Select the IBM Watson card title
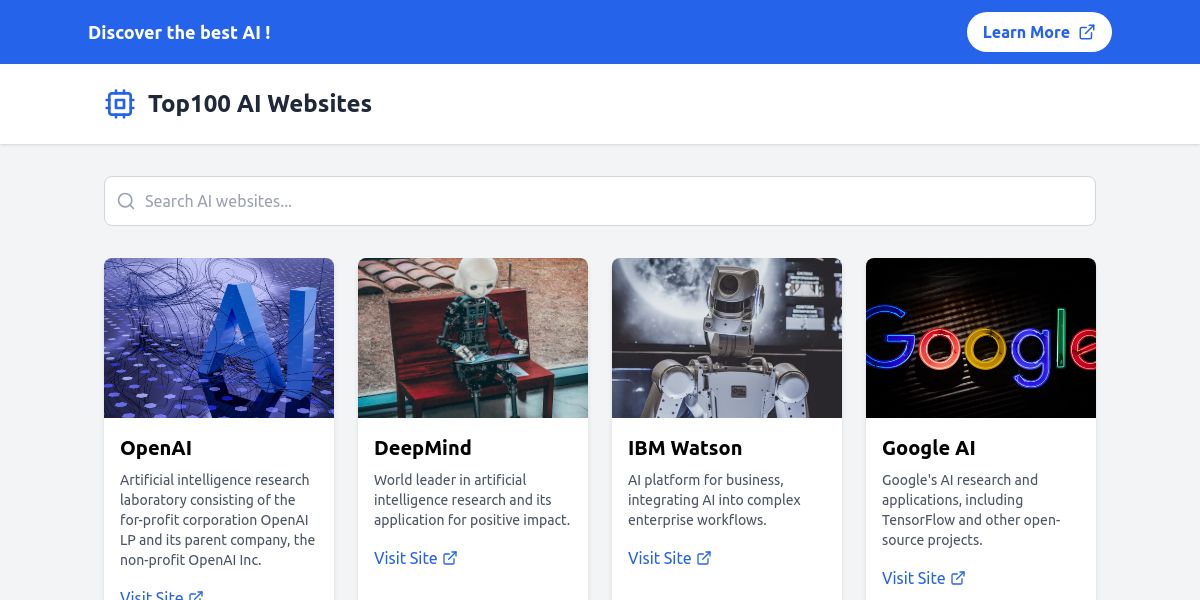The width and height of the screenshot is (1200, 600). pyautogui.click(x=685, y=448)
